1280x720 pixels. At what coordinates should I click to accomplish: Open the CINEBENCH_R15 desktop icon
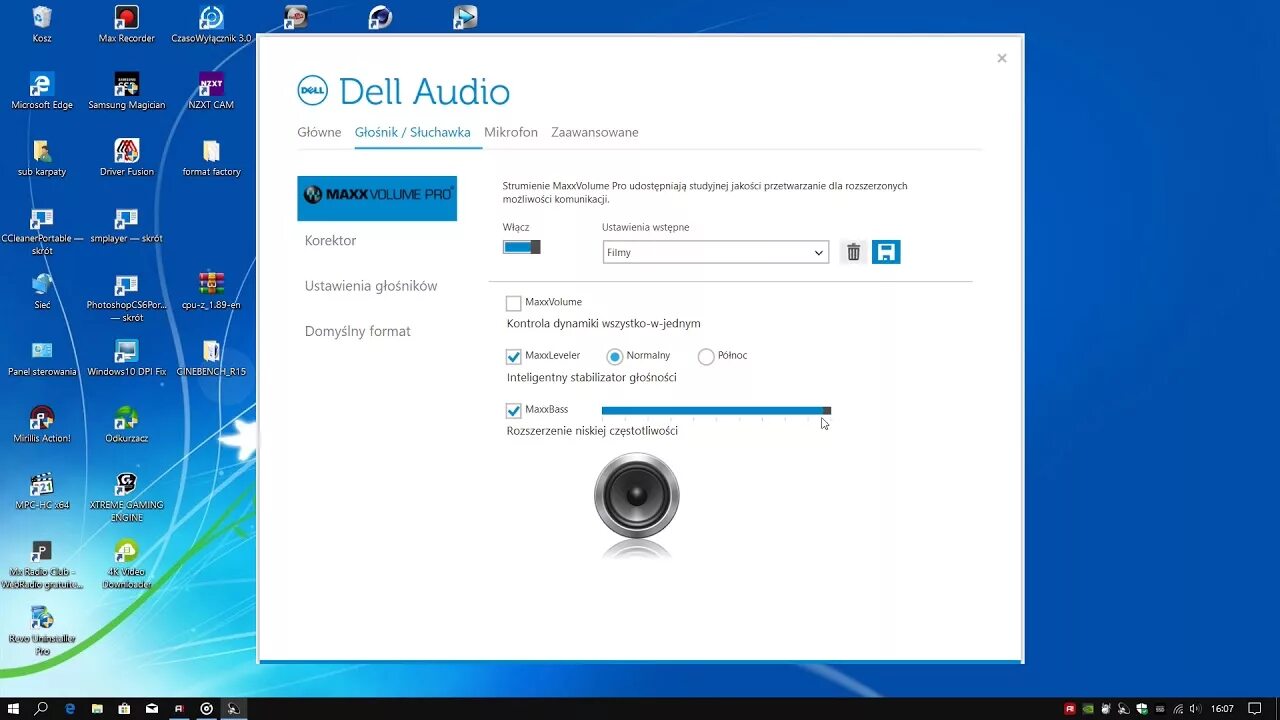[211, 358]
